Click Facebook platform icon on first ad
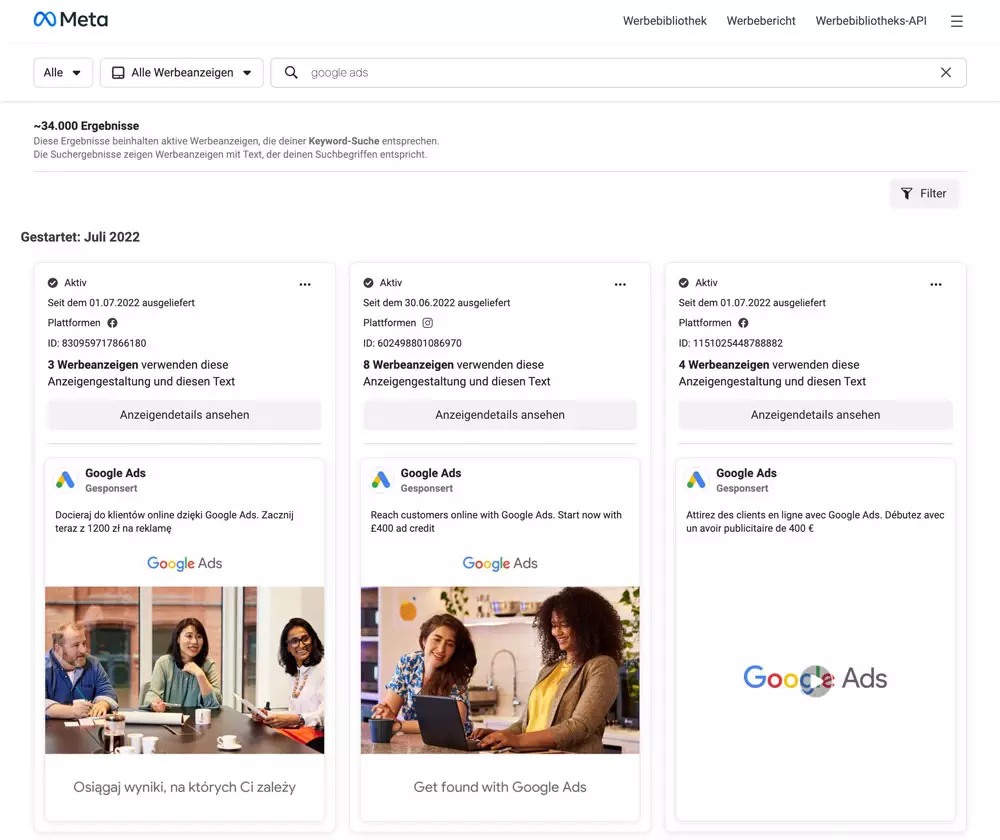 point(112,323)
